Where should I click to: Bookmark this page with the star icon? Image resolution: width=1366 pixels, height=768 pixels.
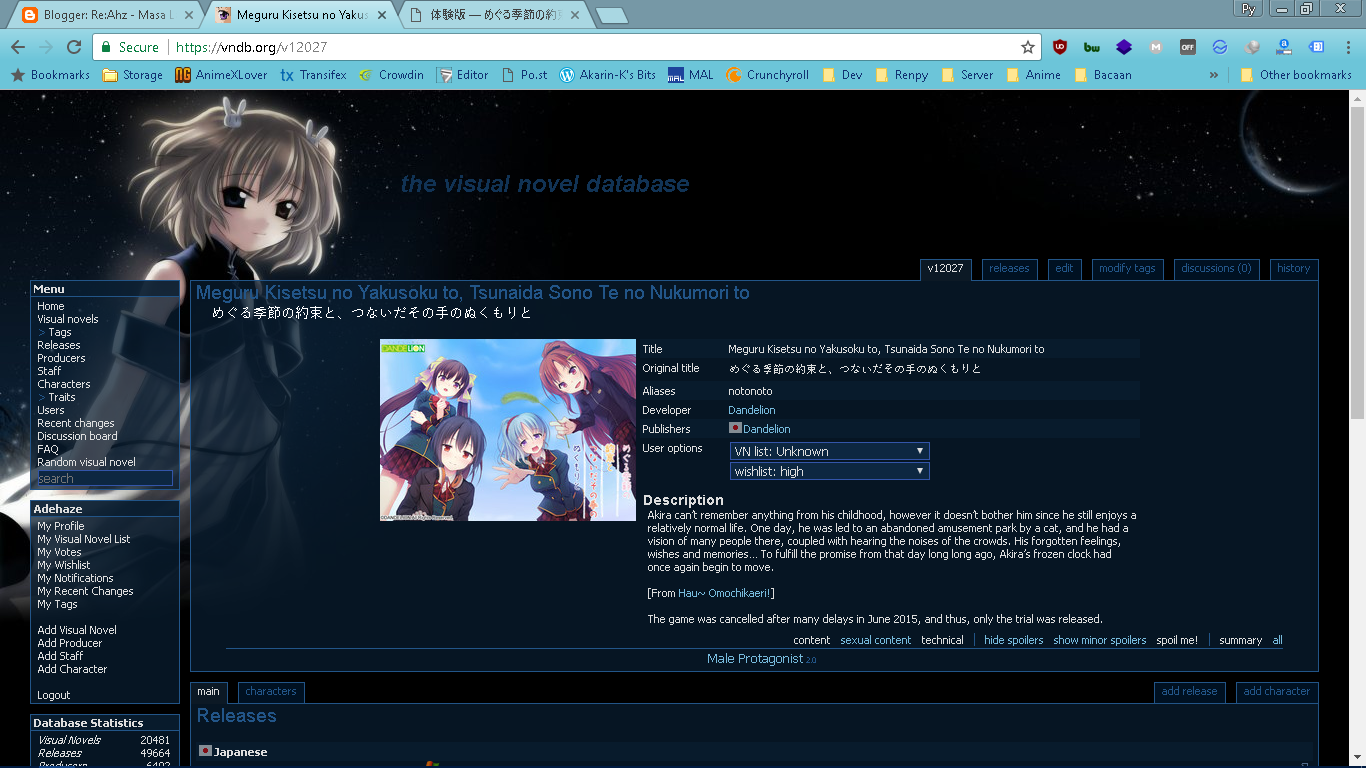pyautogui.click(x=1027, y=47)
